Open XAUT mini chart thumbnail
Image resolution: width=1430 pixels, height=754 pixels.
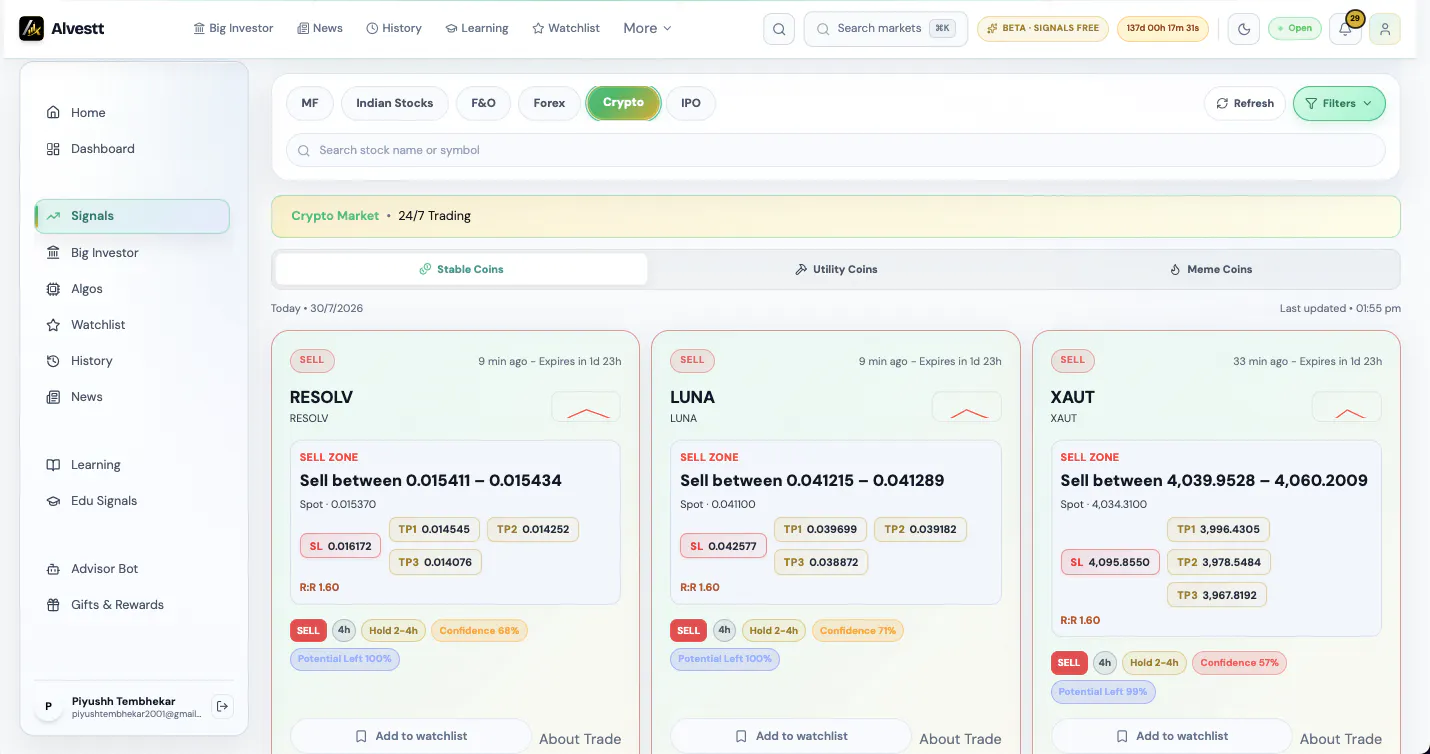pos(1347,406)
